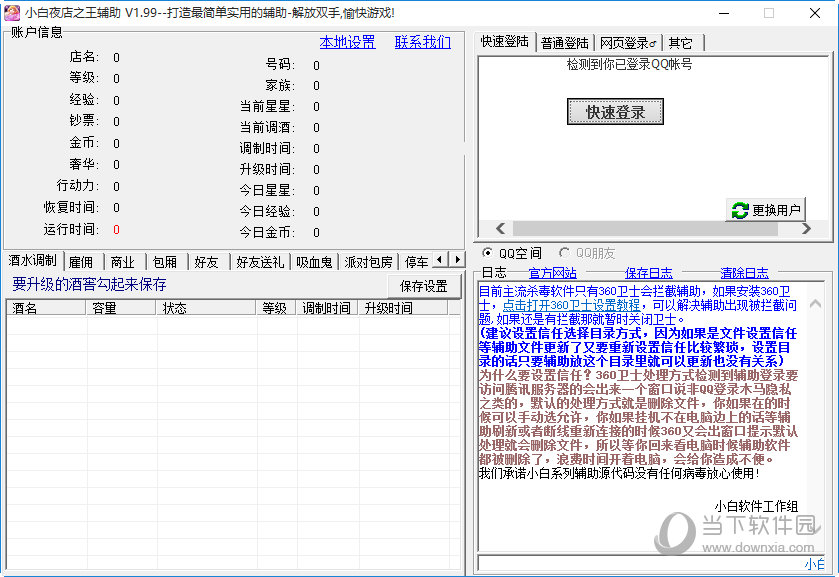Click the 等级 column header
Viewport: 839px width, 577px height.
(276, 308)
